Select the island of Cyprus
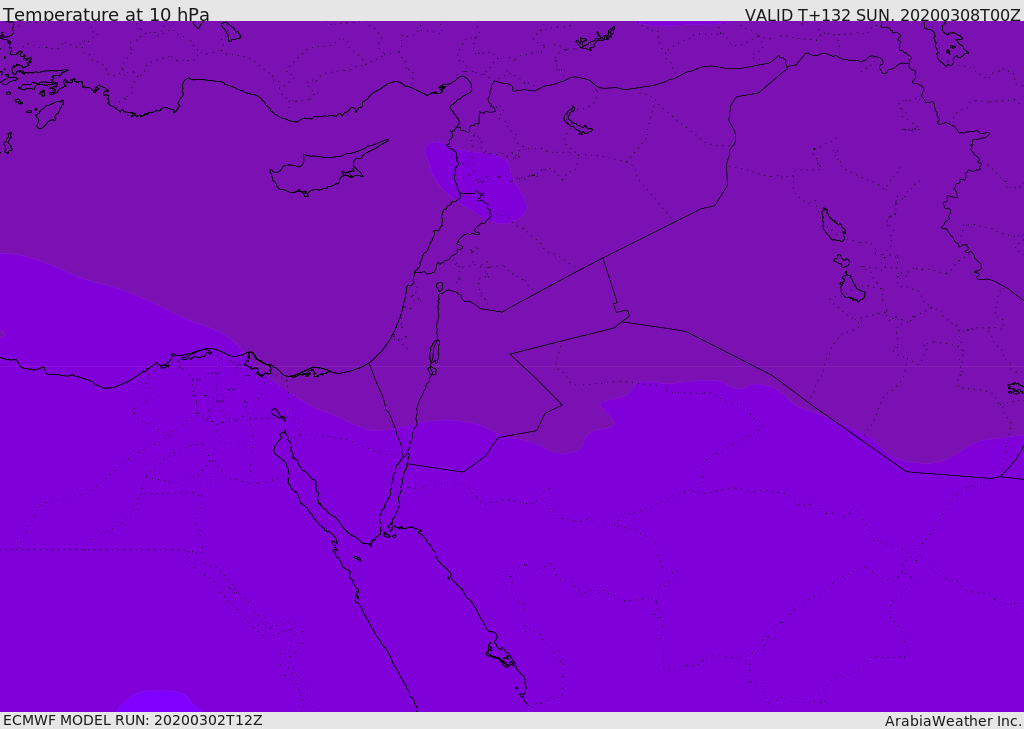This screenshot has width=1024, height=729. [318, 172]
